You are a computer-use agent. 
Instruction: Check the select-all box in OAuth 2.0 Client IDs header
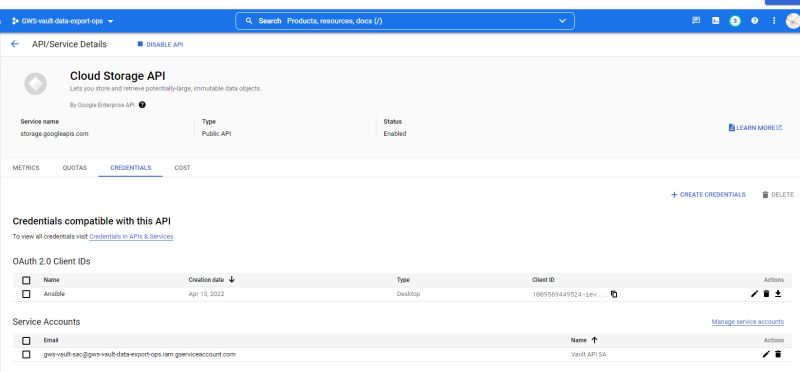coord(27,280)
